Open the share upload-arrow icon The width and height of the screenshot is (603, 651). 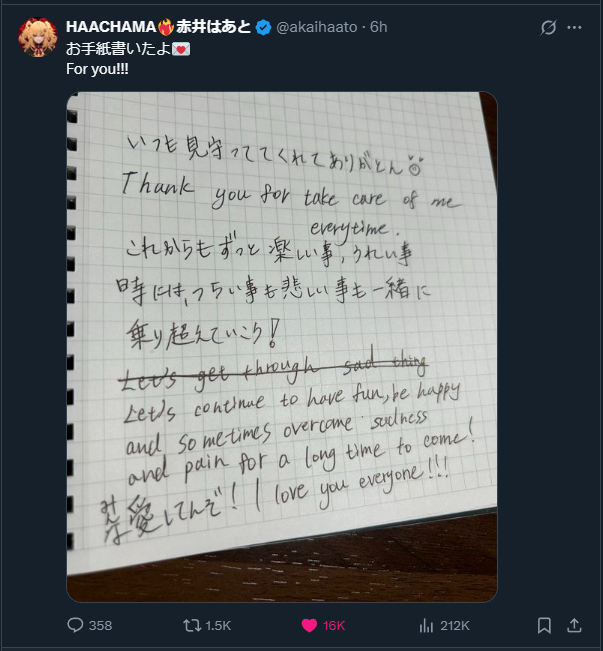[574, 625]
